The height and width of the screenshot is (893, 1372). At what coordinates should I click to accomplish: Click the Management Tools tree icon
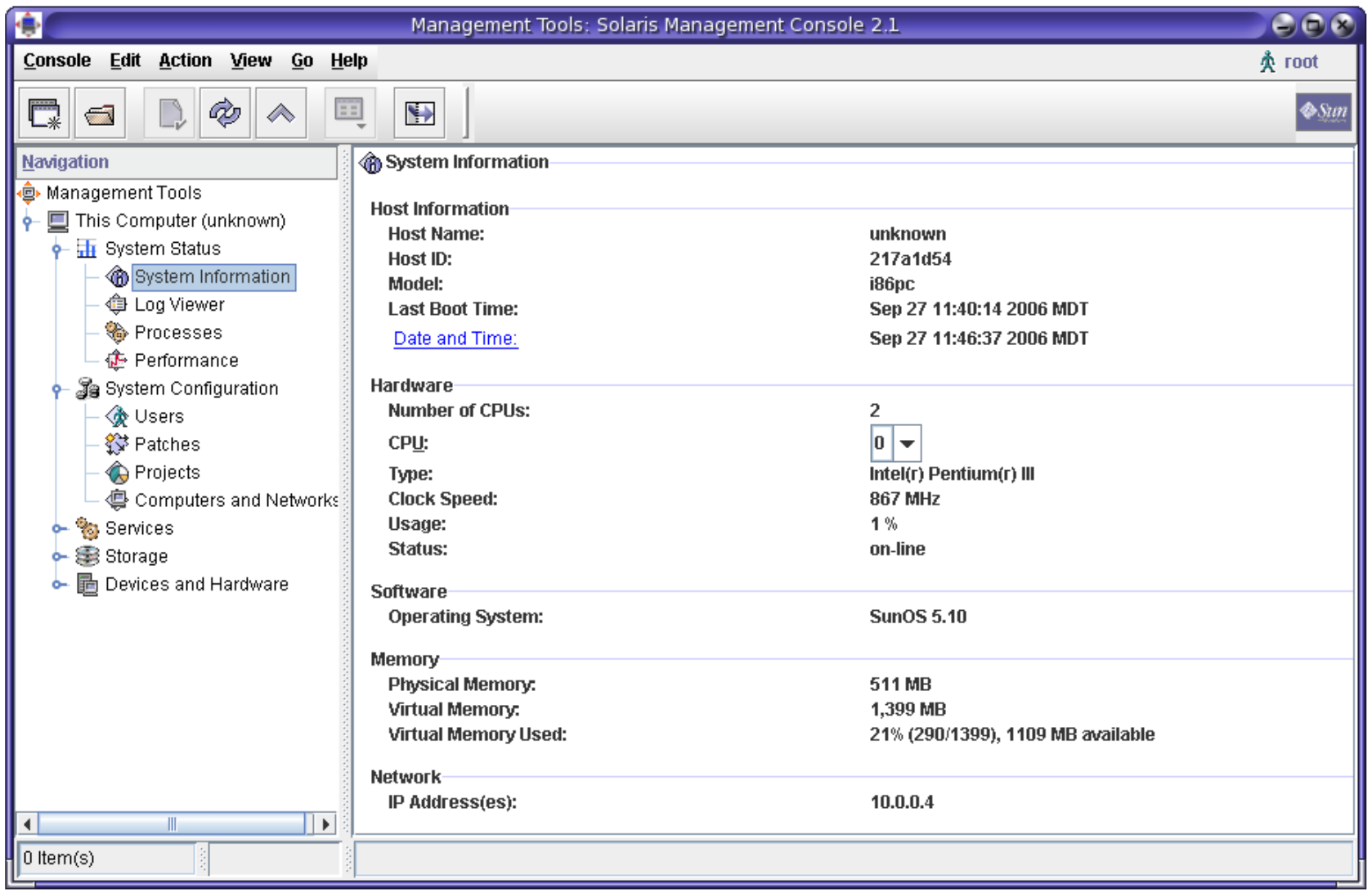tap(29, 193)
